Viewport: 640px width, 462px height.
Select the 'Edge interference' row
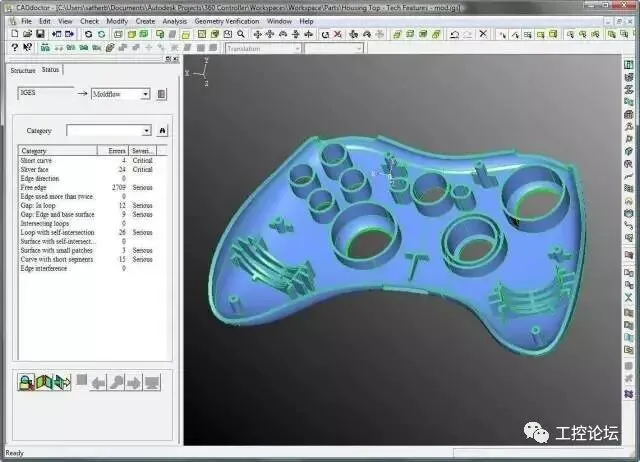tap(93, 268)
